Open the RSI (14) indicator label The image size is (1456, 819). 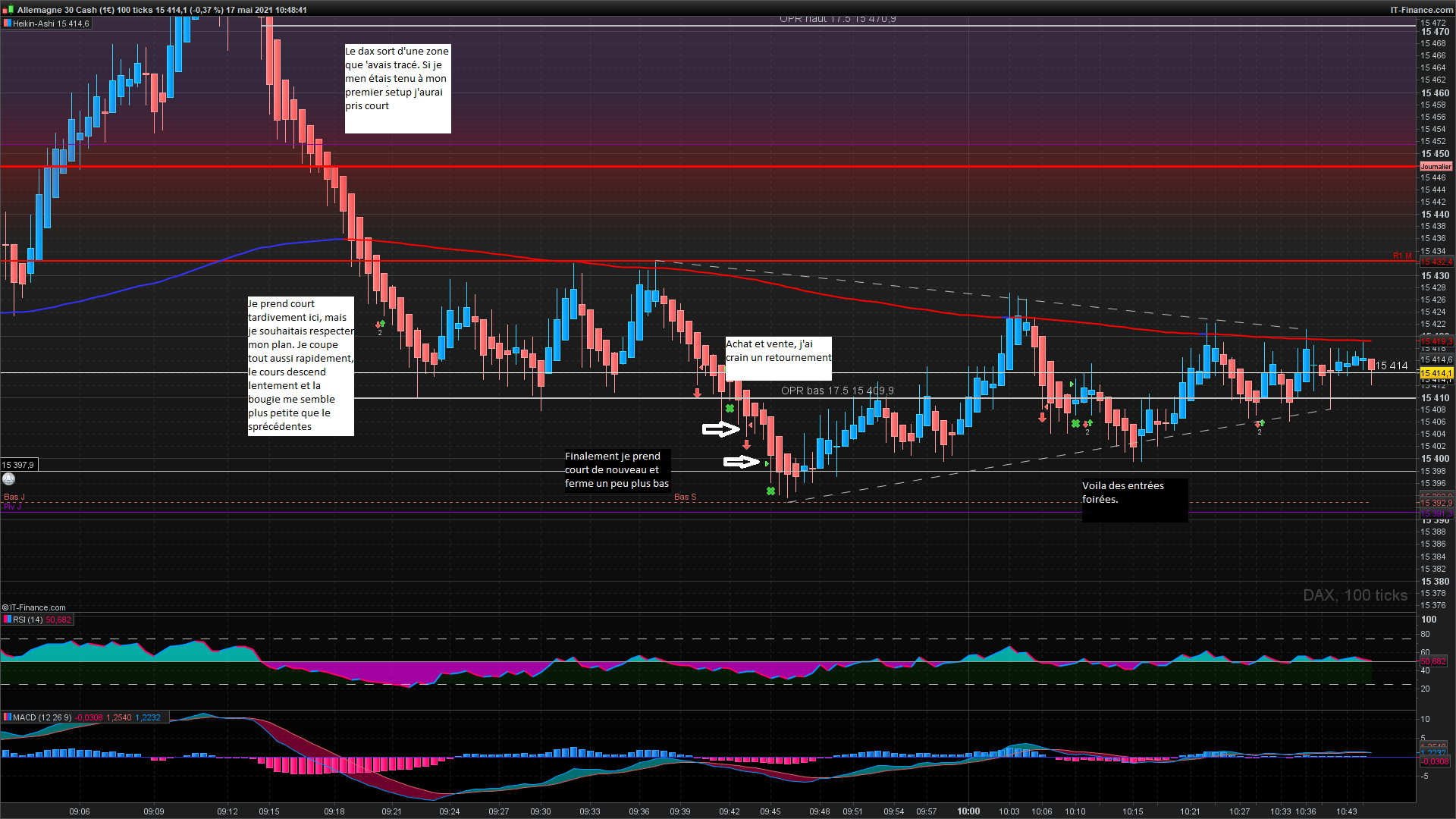point(28,620)
